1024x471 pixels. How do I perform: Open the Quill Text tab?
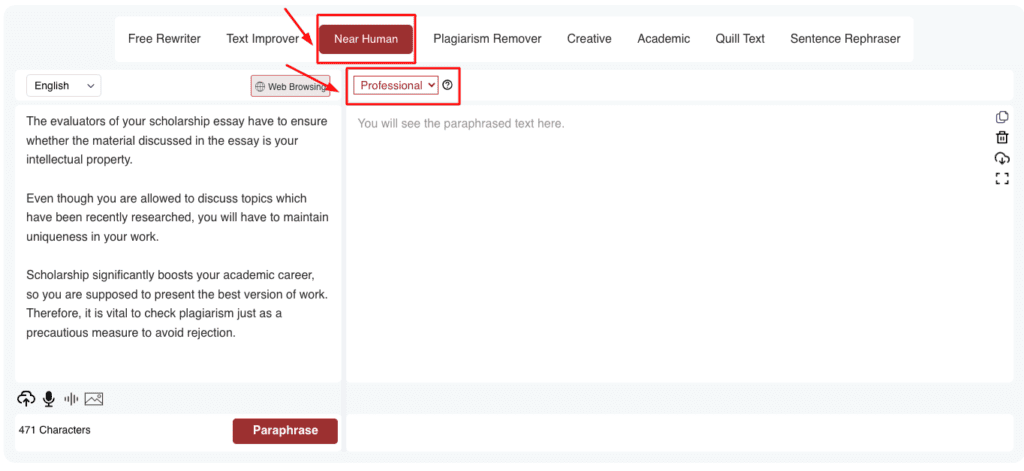[x=740, y=39]
